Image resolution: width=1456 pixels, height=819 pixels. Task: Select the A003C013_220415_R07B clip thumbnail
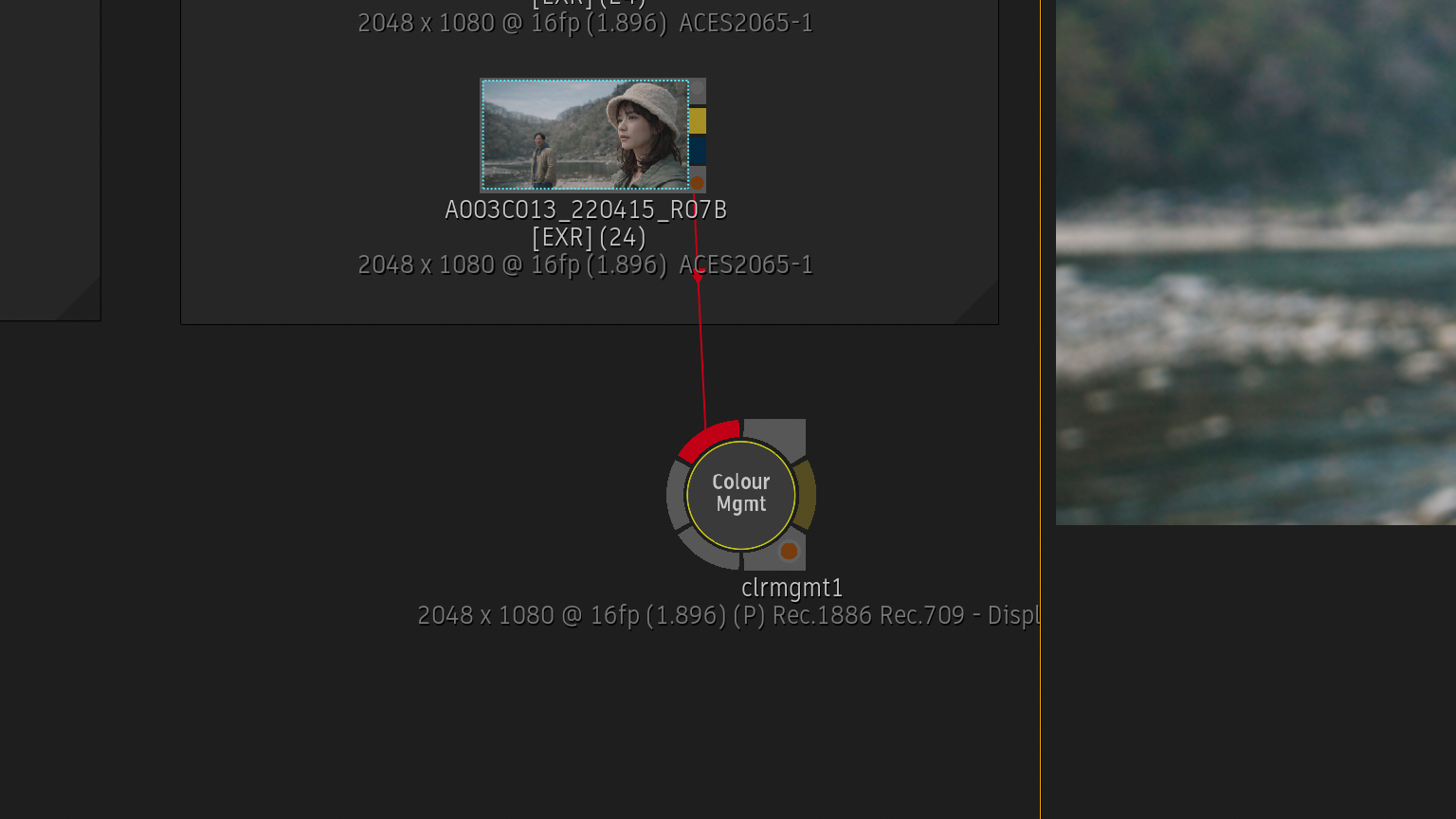(586, 135)
